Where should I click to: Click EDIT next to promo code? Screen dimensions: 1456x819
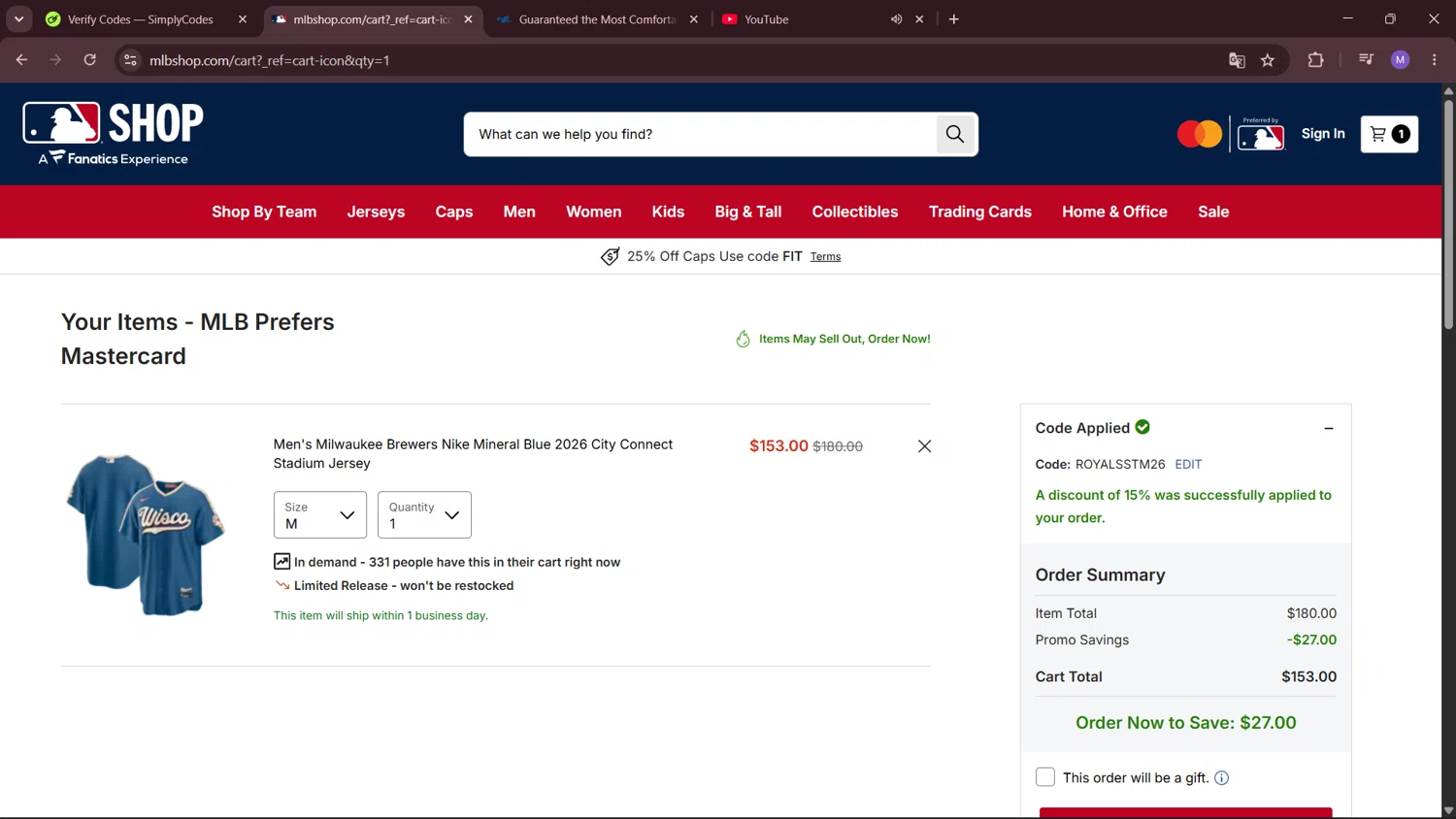[1188, 464]
